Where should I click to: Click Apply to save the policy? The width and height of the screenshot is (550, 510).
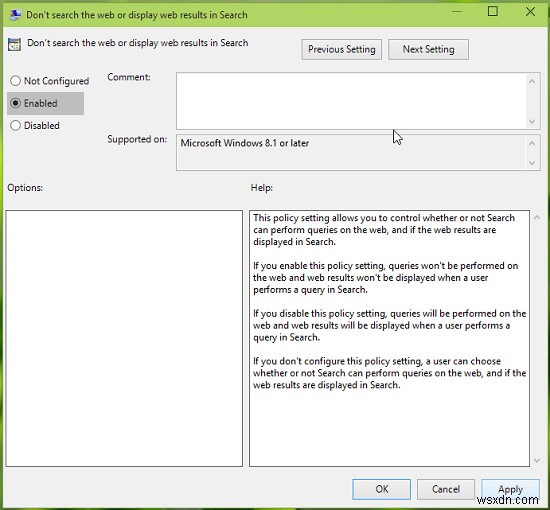point(510,489)
